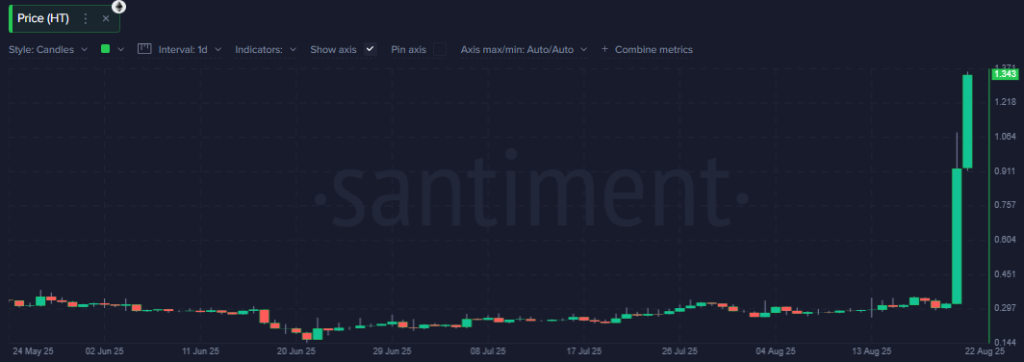Uncheck the Show axis checkbox
Screen dimensions: 1024x362
(370, 49)
